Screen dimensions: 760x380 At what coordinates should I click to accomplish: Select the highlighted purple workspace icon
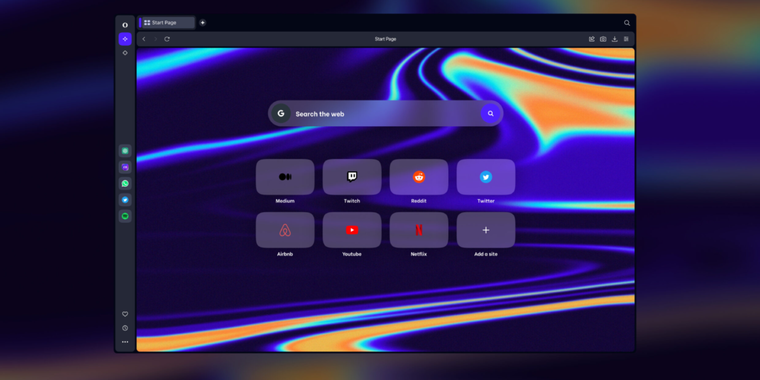tap(125, 39)
